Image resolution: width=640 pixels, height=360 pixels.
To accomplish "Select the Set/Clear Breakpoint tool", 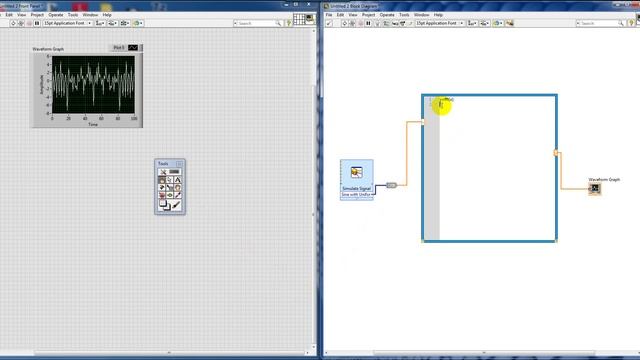I will (162, 195).
